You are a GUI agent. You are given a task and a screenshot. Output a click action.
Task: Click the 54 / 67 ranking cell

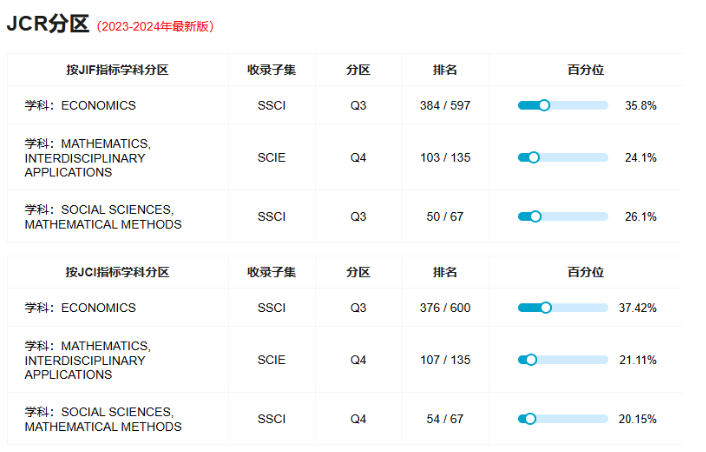(x=445, y=419)
